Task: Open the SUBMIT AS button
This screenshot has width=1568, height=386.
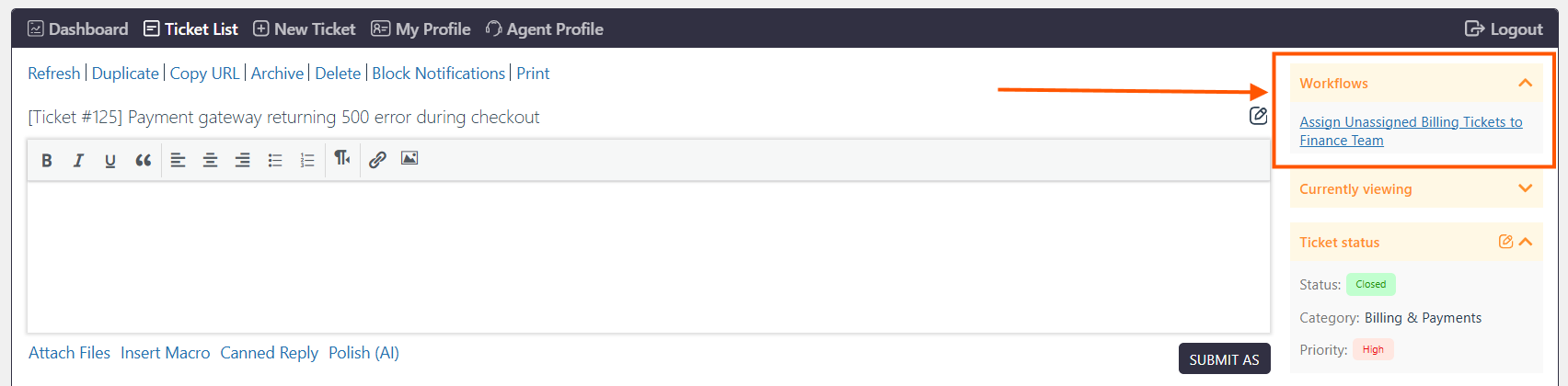Action: 1224,359
